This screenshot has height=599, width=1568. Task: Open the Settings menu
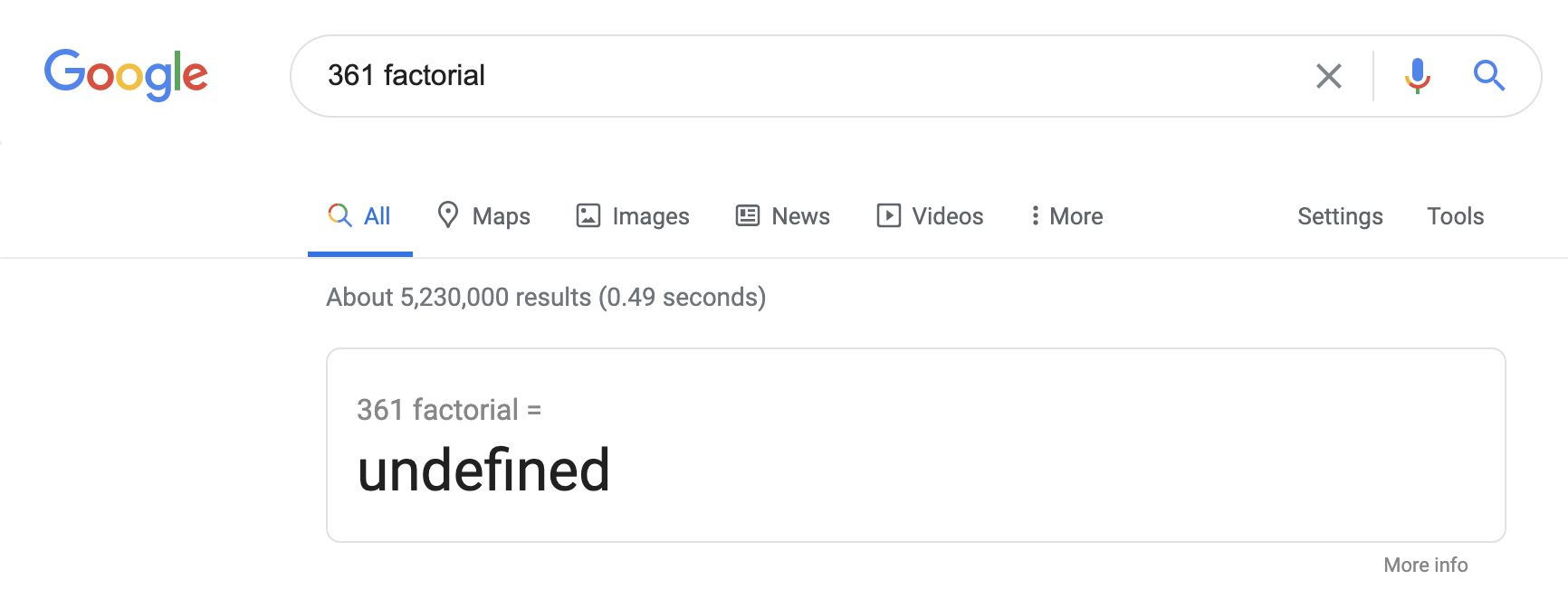pos(1340,216)
